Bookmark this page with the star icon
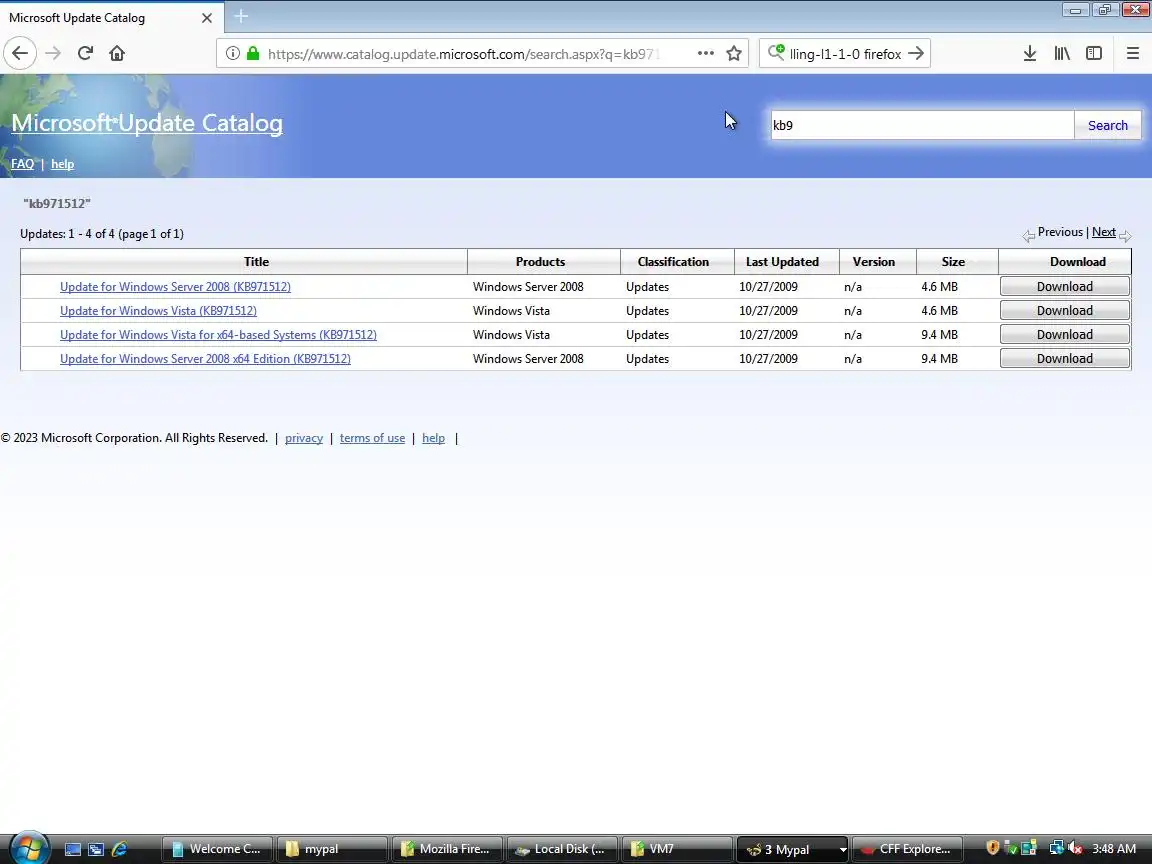This screenshot has width=1152, height=864. [x=733, y=53]
